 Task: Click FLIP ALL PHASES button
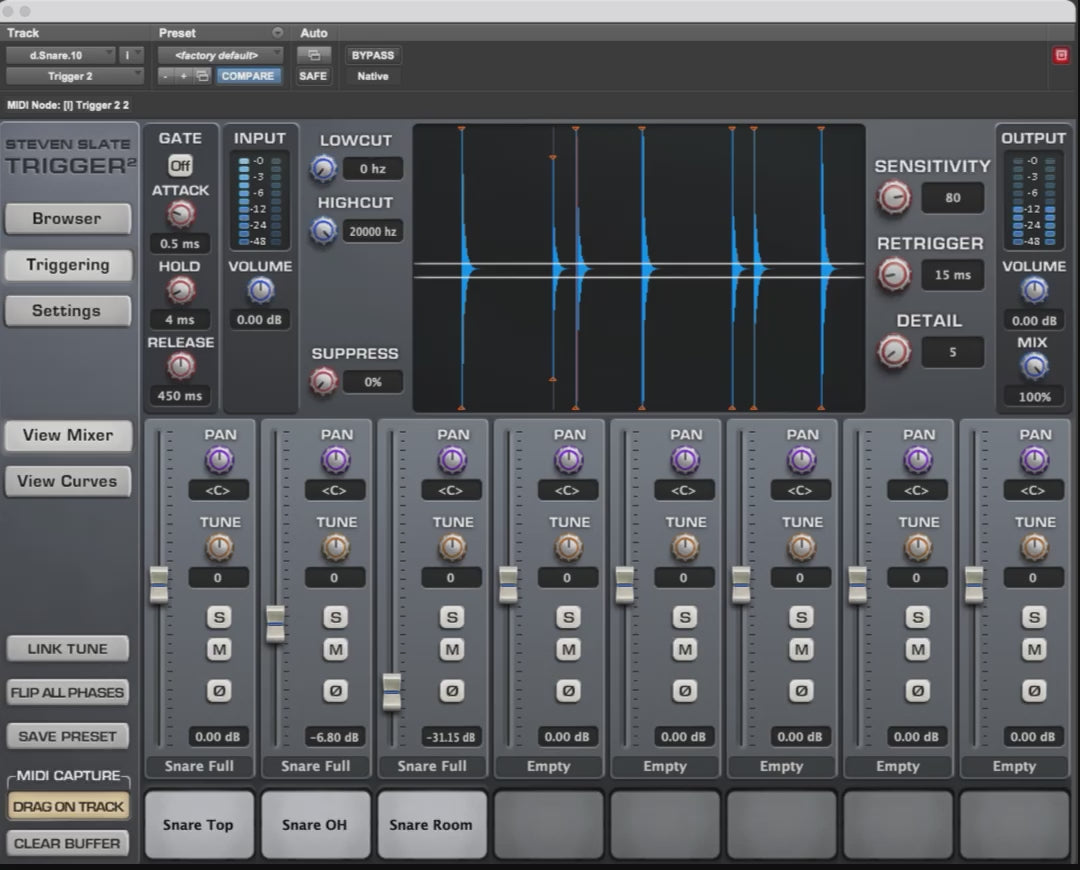coord(68,692)
